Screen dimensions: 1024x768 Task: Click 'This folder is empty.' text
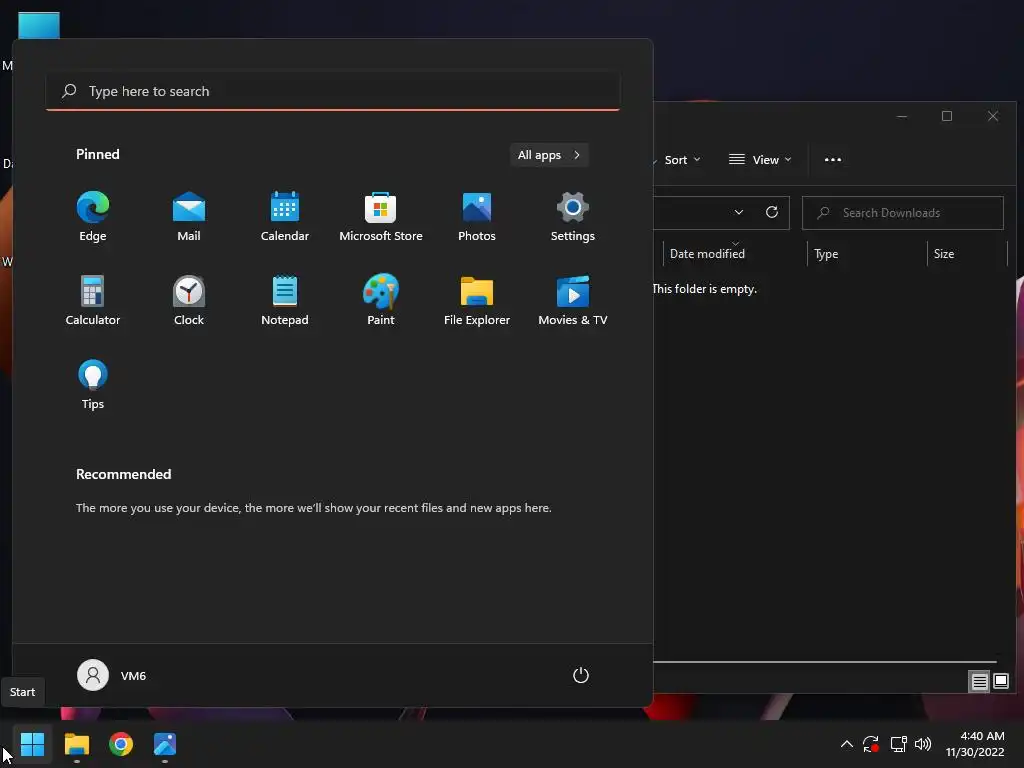tap(705, 289)
